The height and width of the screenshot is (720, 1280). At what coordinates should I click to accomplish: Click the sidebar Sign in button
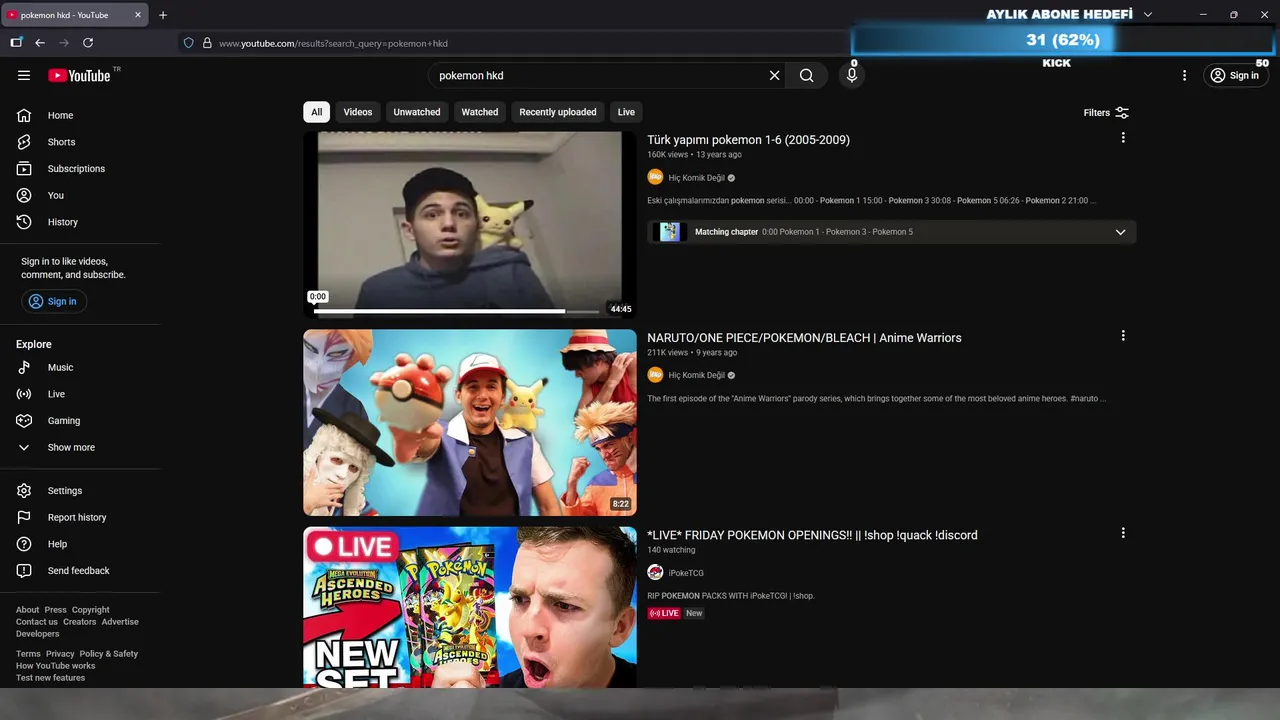54,301
